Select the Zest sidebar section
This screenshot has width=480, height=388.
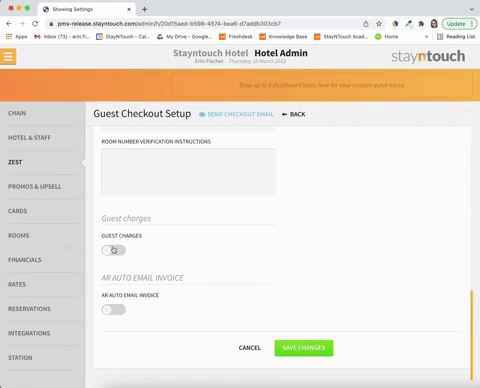pyautogui.click(x=15, y=162)
